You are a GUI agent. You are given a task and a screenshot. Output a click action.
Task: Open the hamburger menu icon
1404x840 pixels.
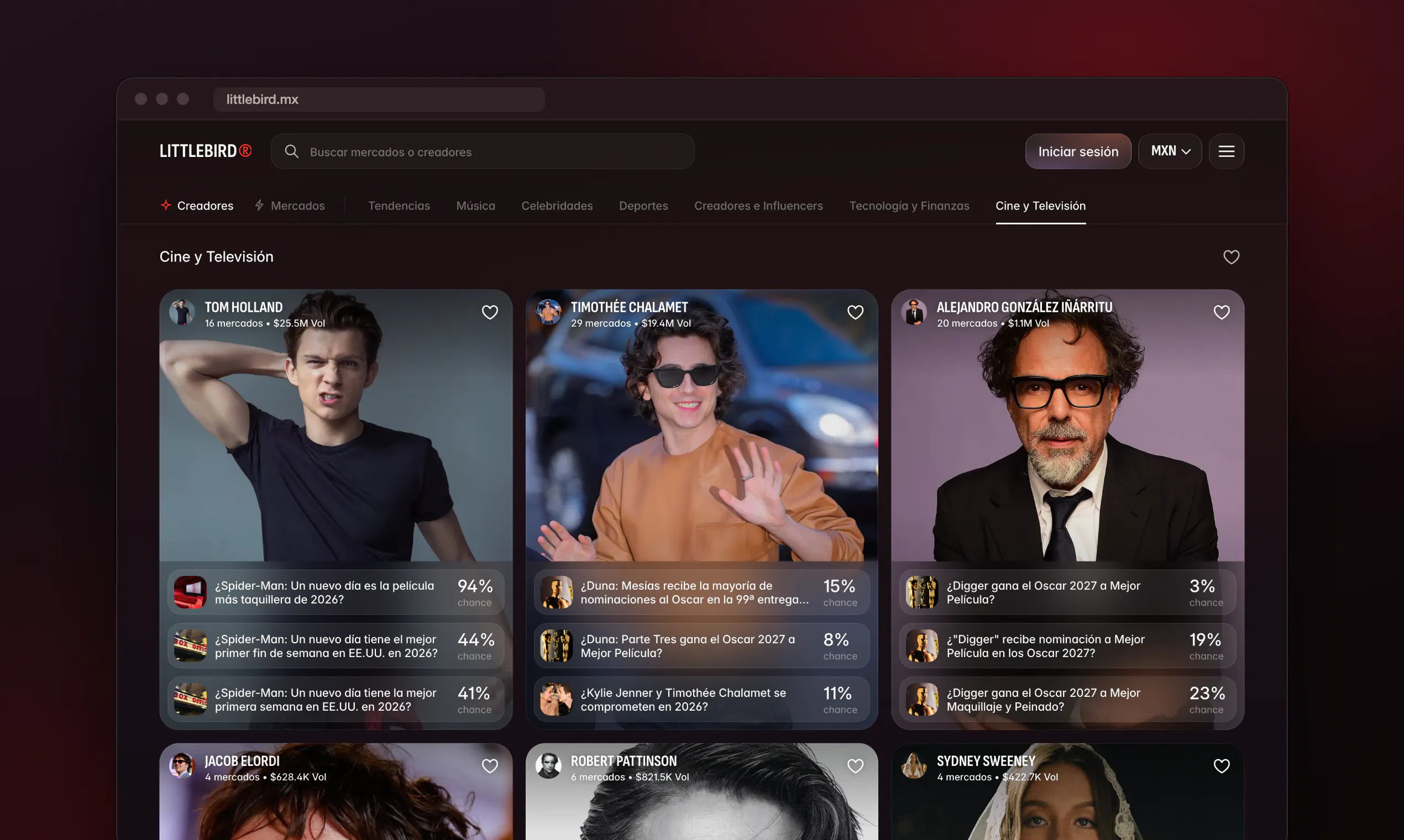click(x=1226, y=151)
